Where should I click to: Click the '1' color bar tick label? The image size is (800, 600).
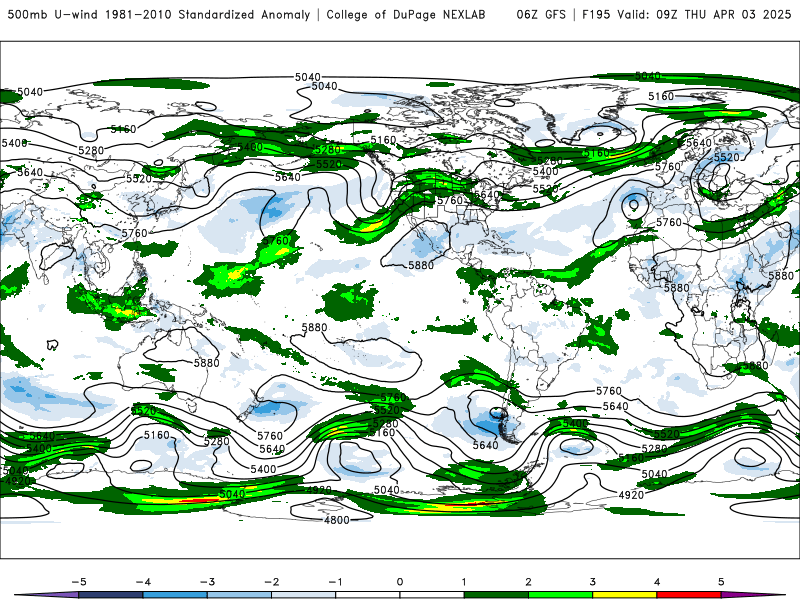point(464,582)
